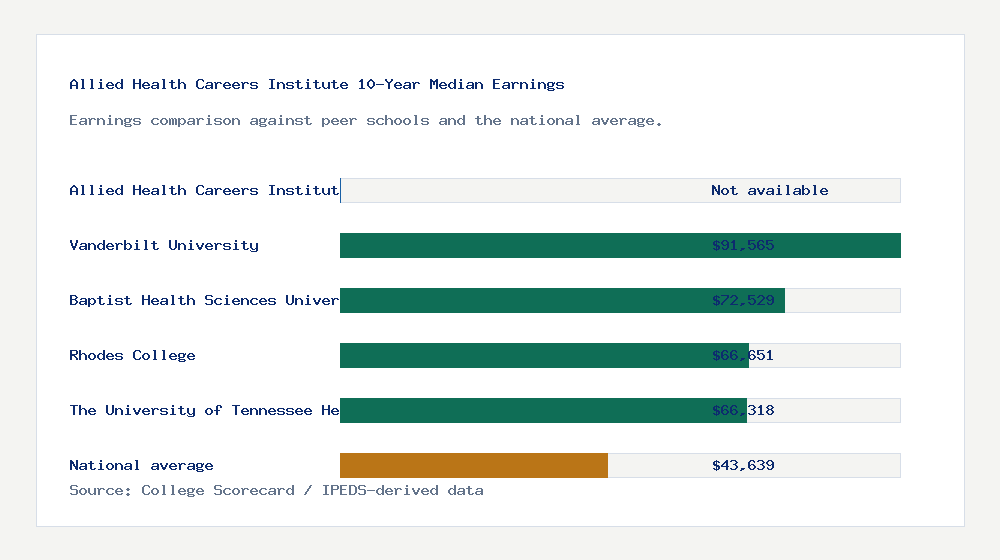
Task: Click the 'Not available' value
Action: (770, 190)
